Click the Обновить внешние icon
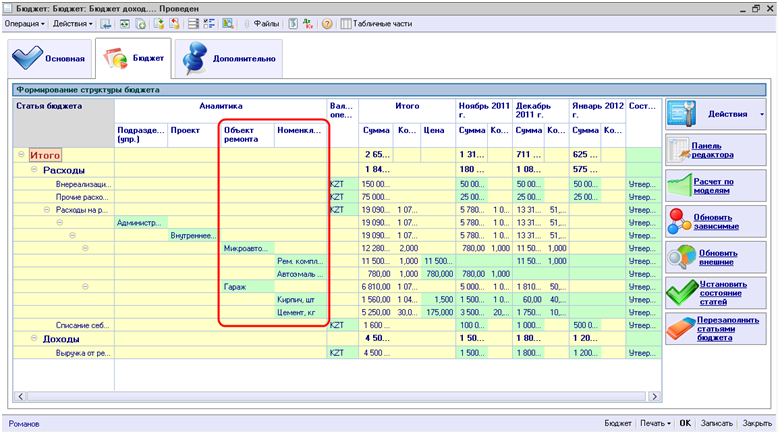 pyautogui.click(x=679, y=256)
